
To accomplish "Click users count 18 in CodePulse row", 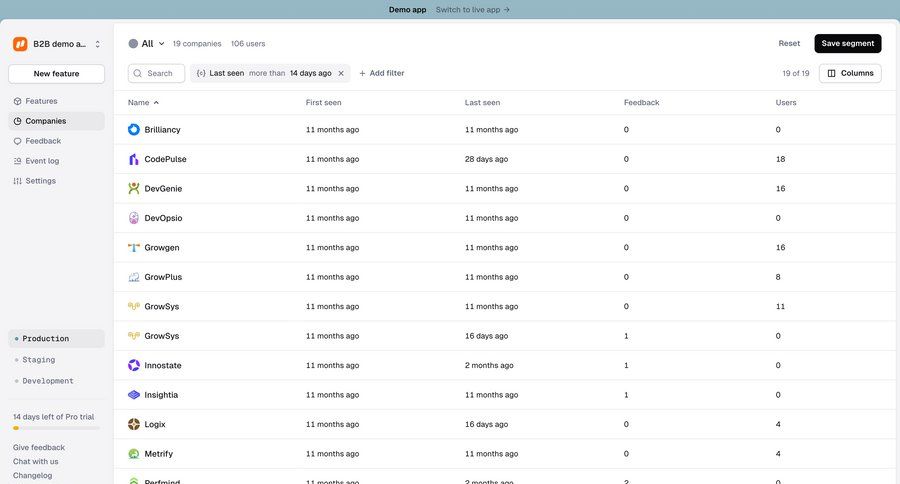I will 781,159.
